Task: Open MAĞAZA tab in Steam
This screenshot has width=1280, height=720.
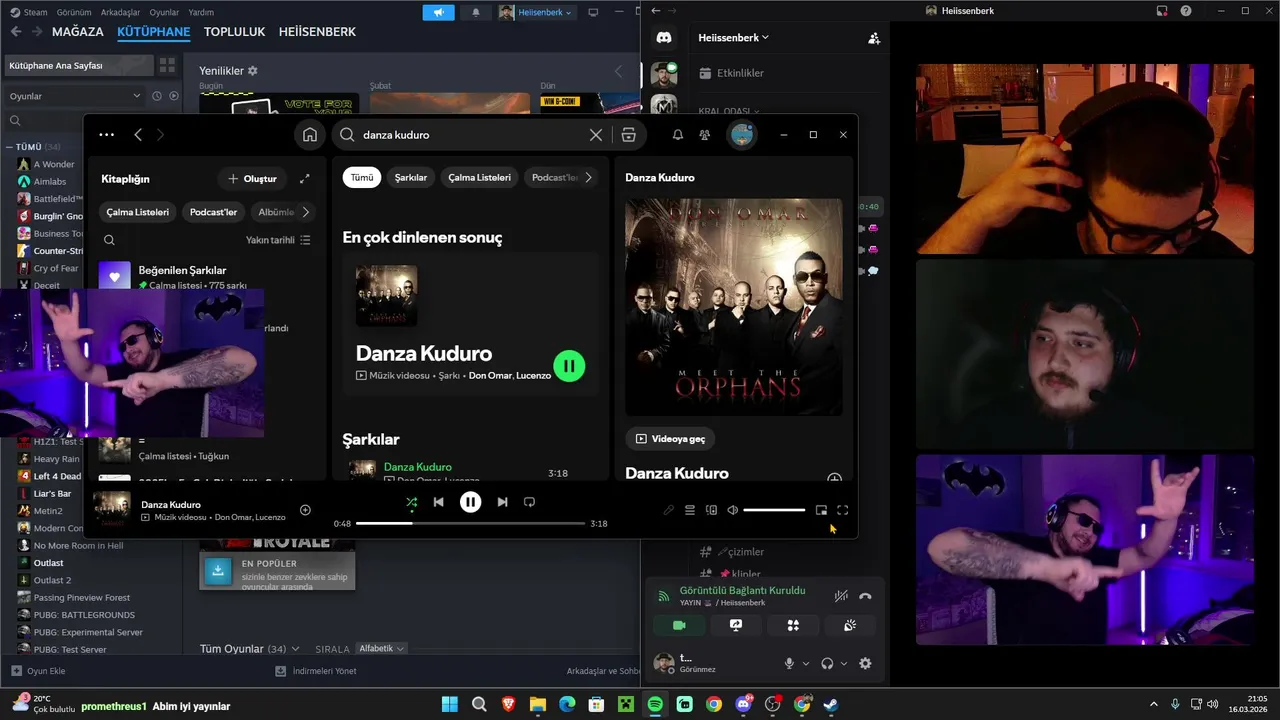Action: (x=78, y=32)
